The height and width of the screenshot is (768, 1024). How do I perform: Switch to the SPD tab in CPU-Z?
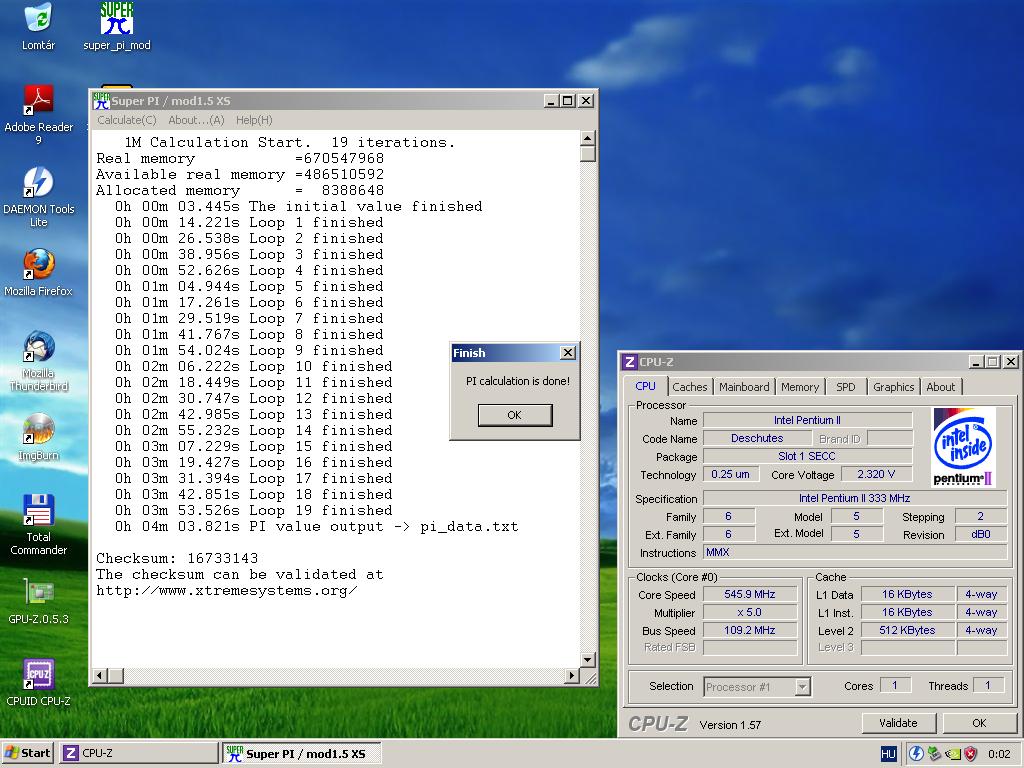[845, 387]
